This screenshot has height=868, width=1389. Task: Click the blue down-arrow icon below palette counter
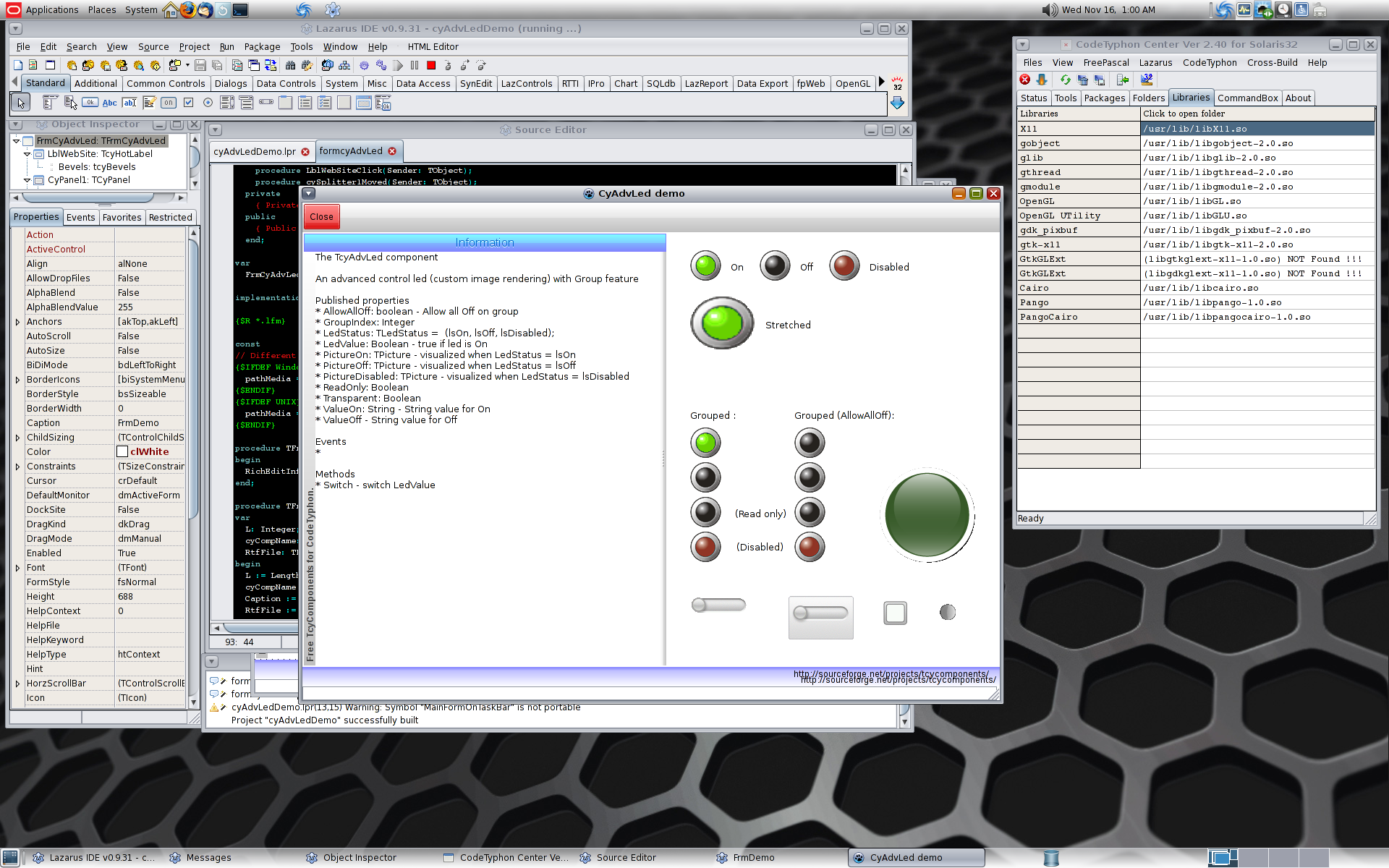tap(897, 103)
